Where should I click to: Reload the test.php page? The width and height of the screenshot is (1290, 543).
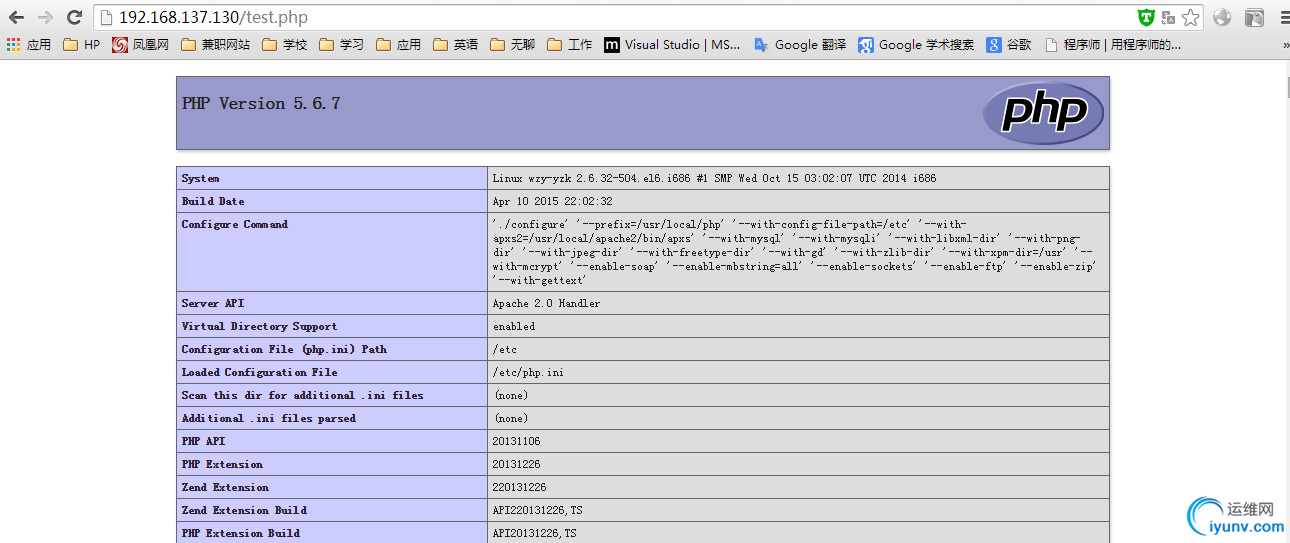(x=74, y=17)
